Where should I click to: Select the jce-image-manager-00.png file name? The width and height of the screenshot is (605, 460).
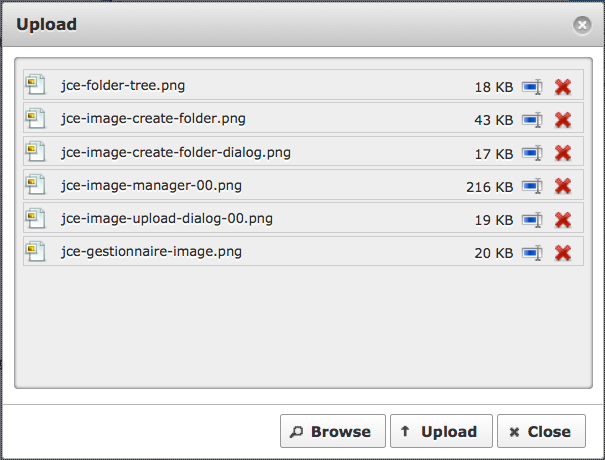(x=151, y=186)
